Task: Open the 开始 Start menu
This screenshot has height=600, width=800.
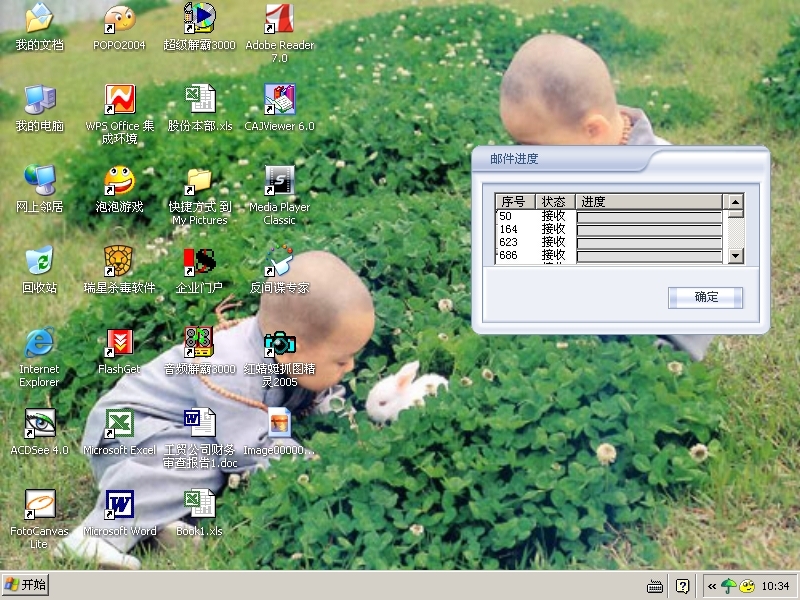Action: 26,585
